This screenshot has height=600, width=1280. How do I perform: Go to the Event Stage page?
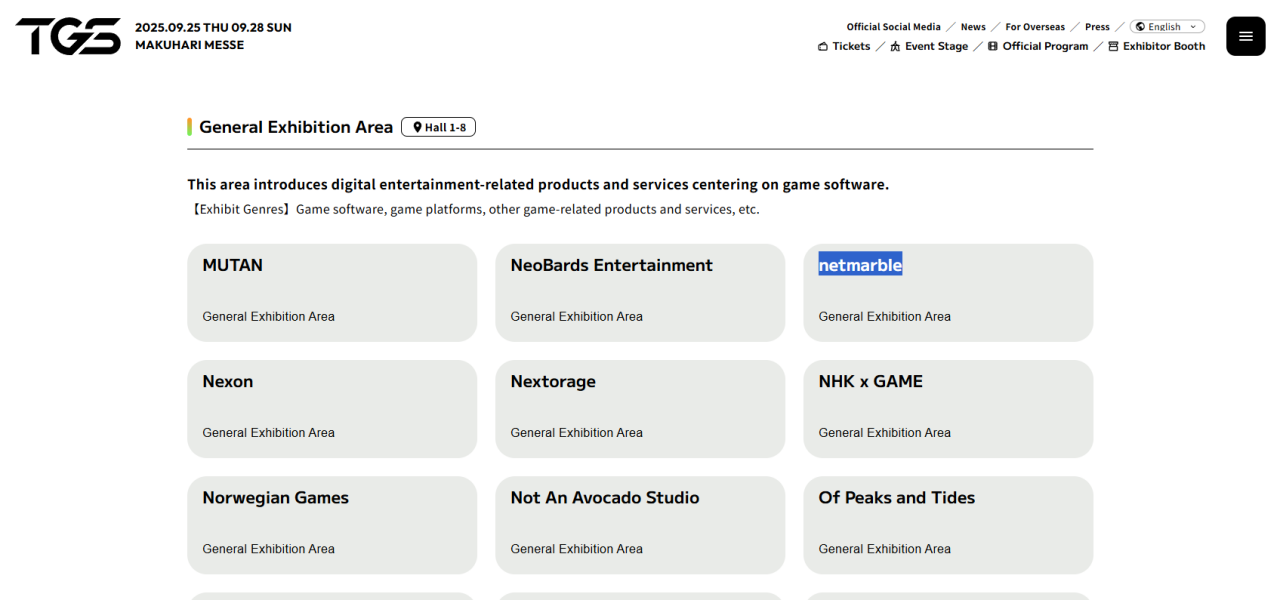pos(936,46)
